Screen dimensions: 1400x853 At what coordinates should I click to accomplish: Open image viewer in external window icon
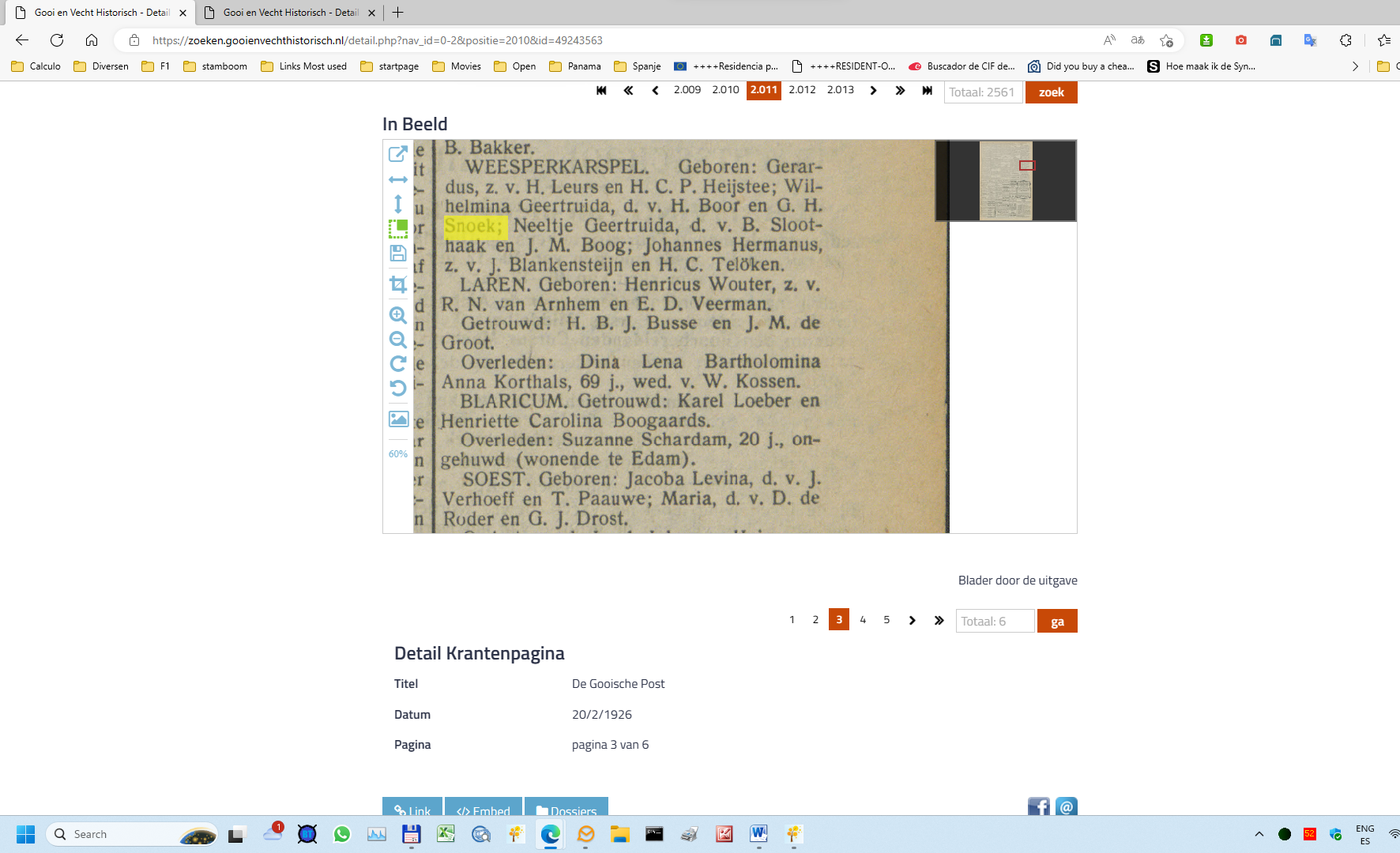pos(398,153)
